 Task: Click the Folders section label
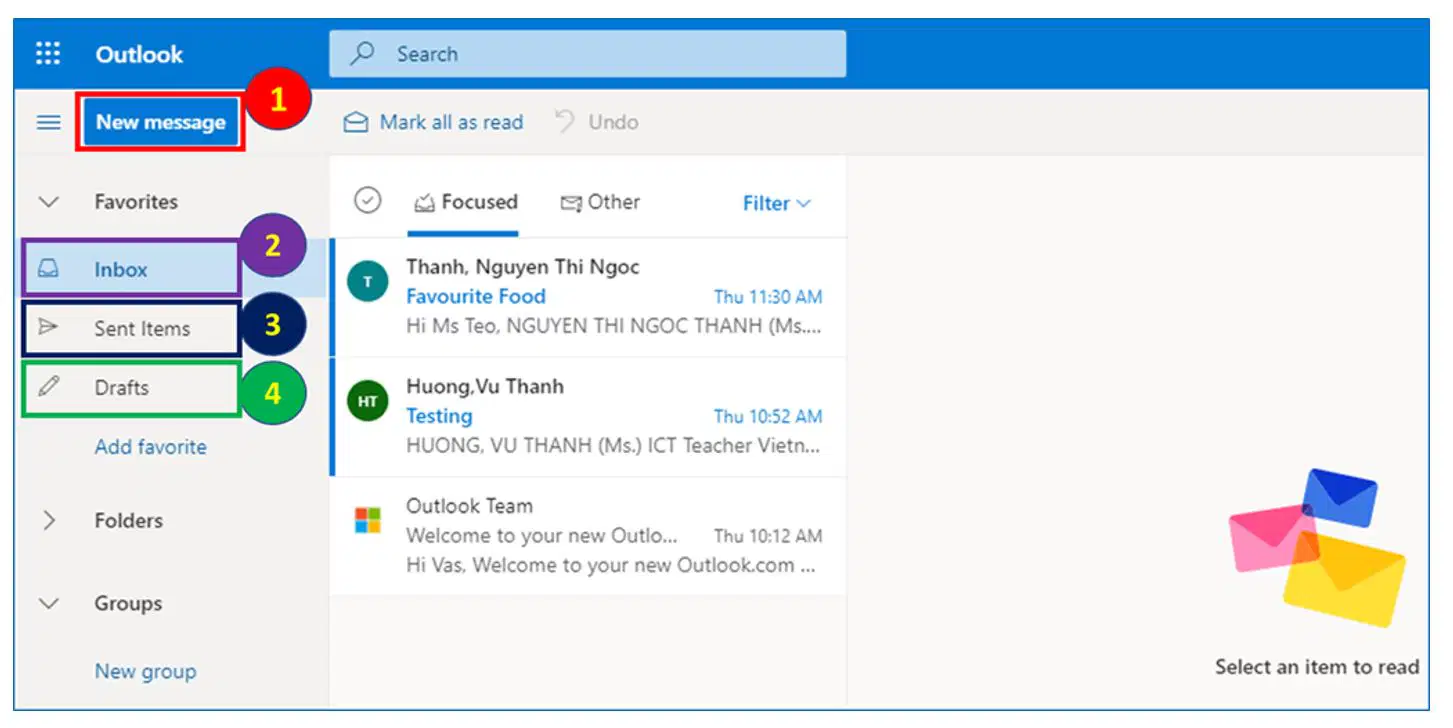coord(128,521)
